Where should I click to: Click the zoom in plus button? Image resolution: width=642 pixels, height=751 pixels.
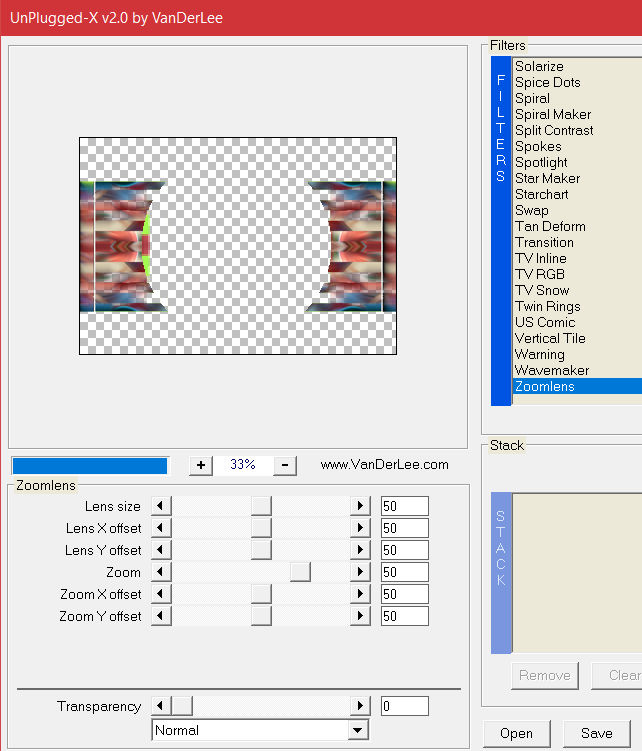point(201,465)
